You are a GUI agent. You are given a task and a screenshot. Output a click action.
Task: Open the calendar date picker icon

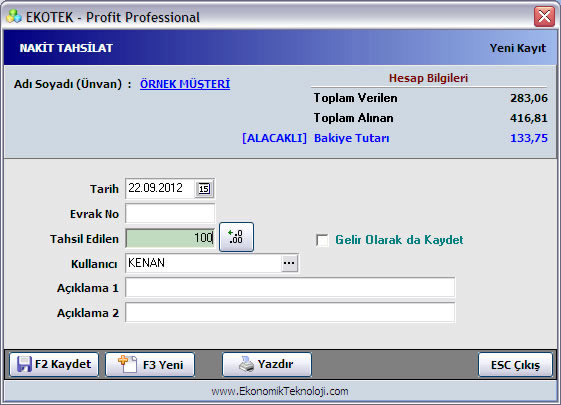204,189
